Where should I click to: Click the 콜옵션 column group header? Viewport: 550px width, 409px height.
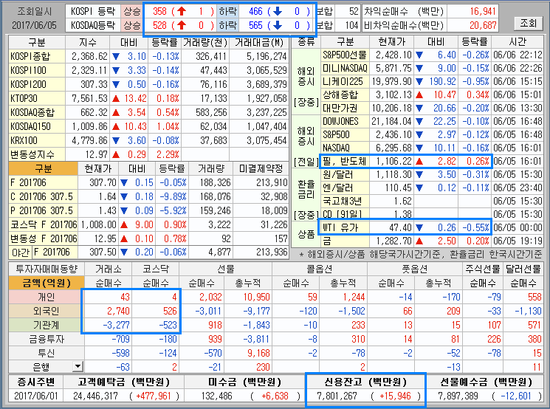point(319,269)
